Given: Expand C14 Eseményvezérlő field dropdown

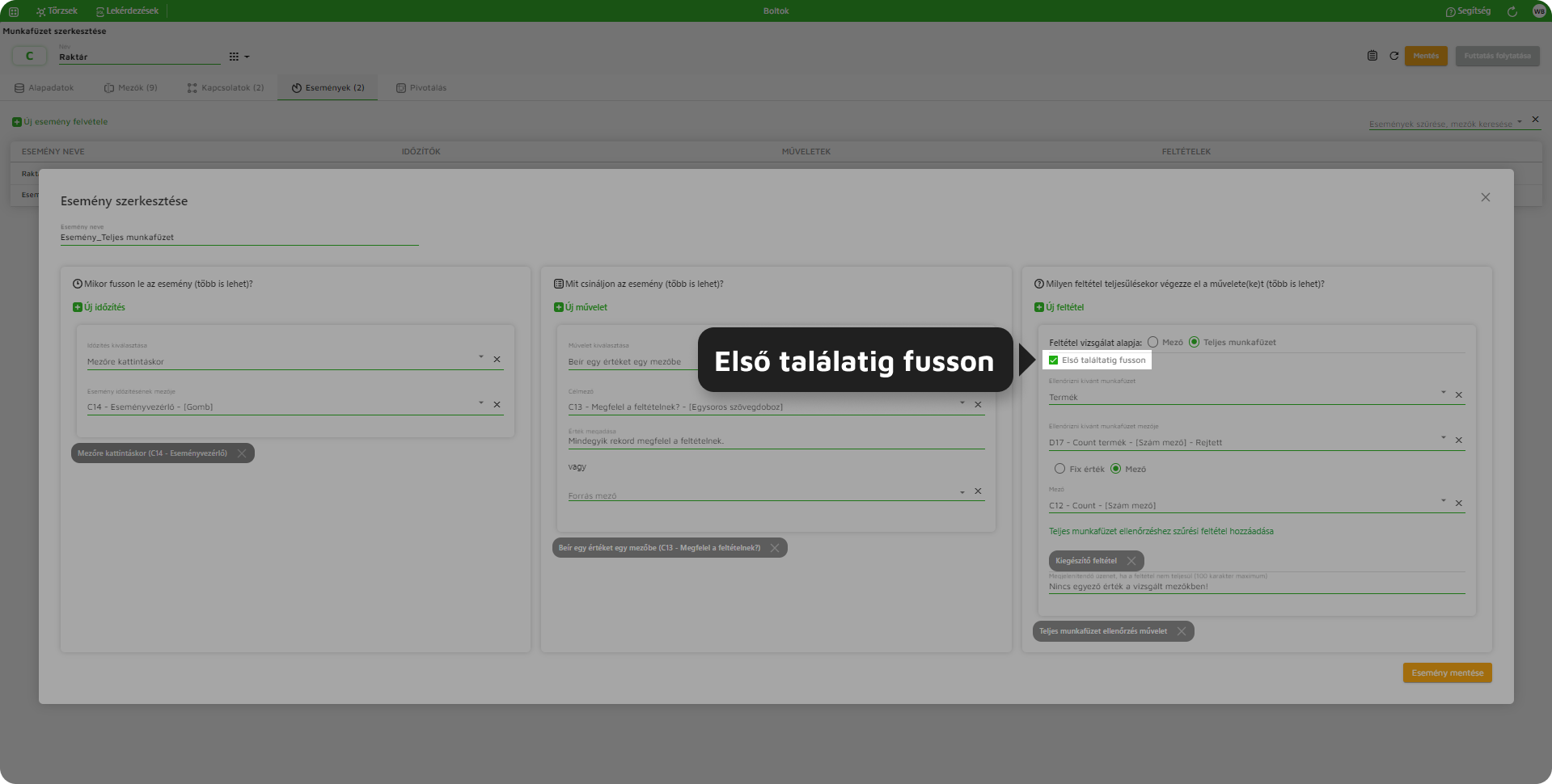Looking at the screenshot, I should click(x=480, y=403).
